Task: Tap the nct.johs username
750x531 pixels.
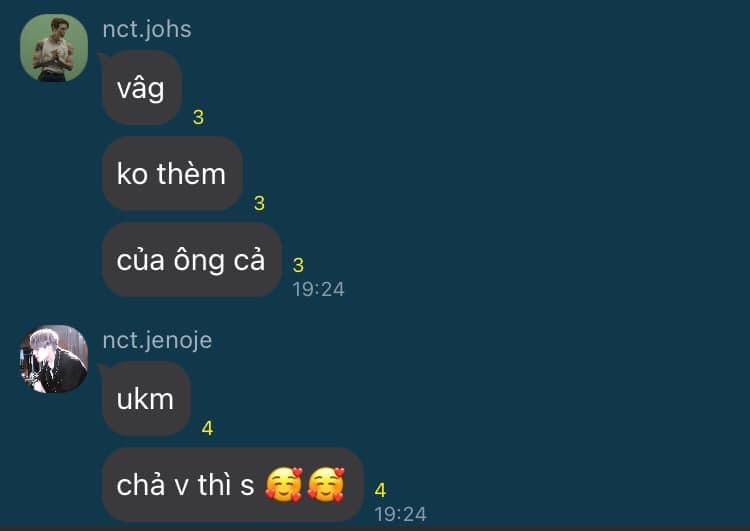Action: [147, 29]
